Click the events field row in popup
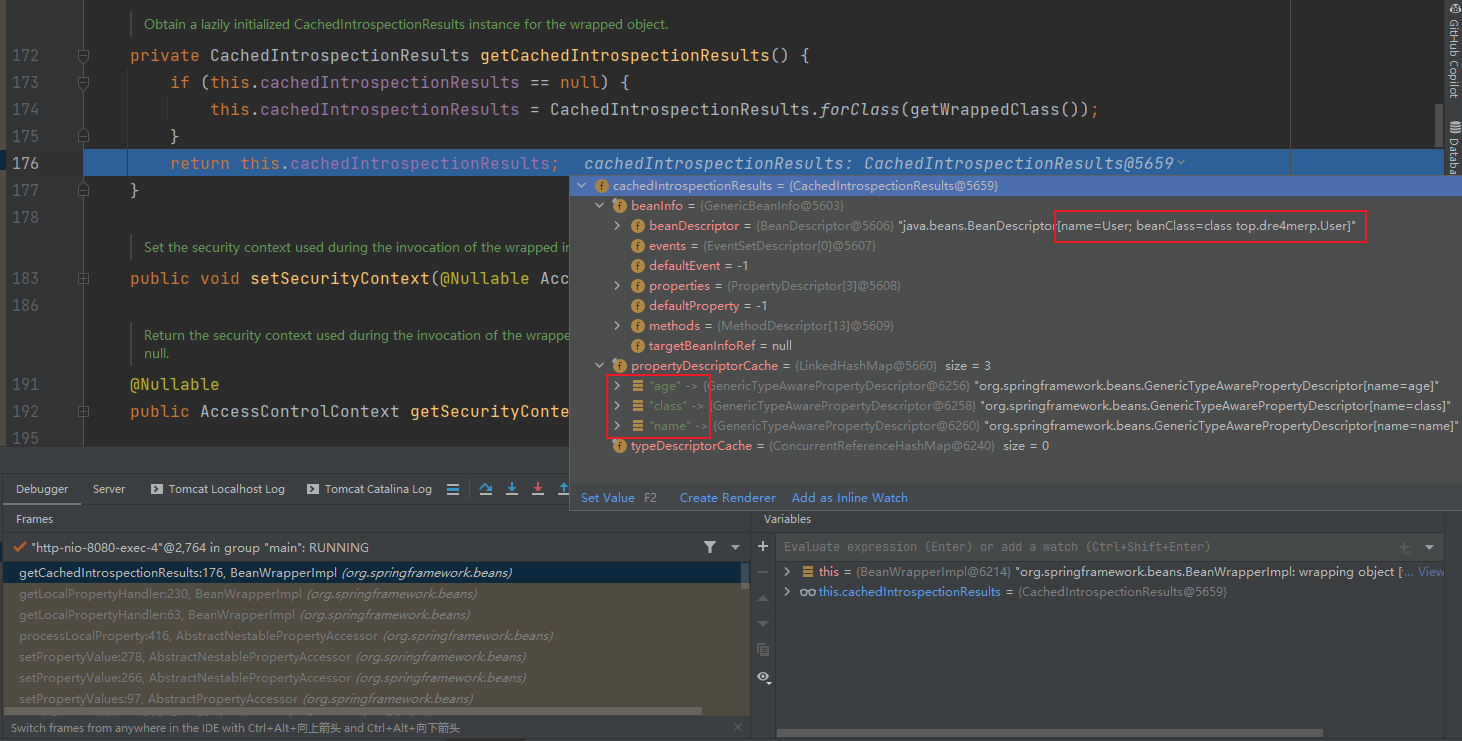The width and height of the screenshot is (1462, 741). pyautogui.click(x=1016, y=246)
